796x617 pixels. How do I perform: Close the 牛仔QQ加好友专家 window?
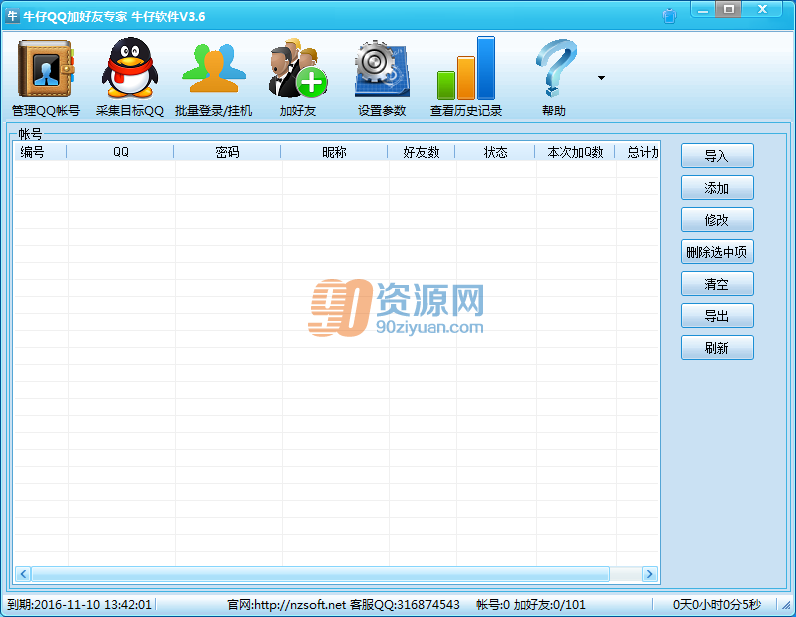point(761,10)
